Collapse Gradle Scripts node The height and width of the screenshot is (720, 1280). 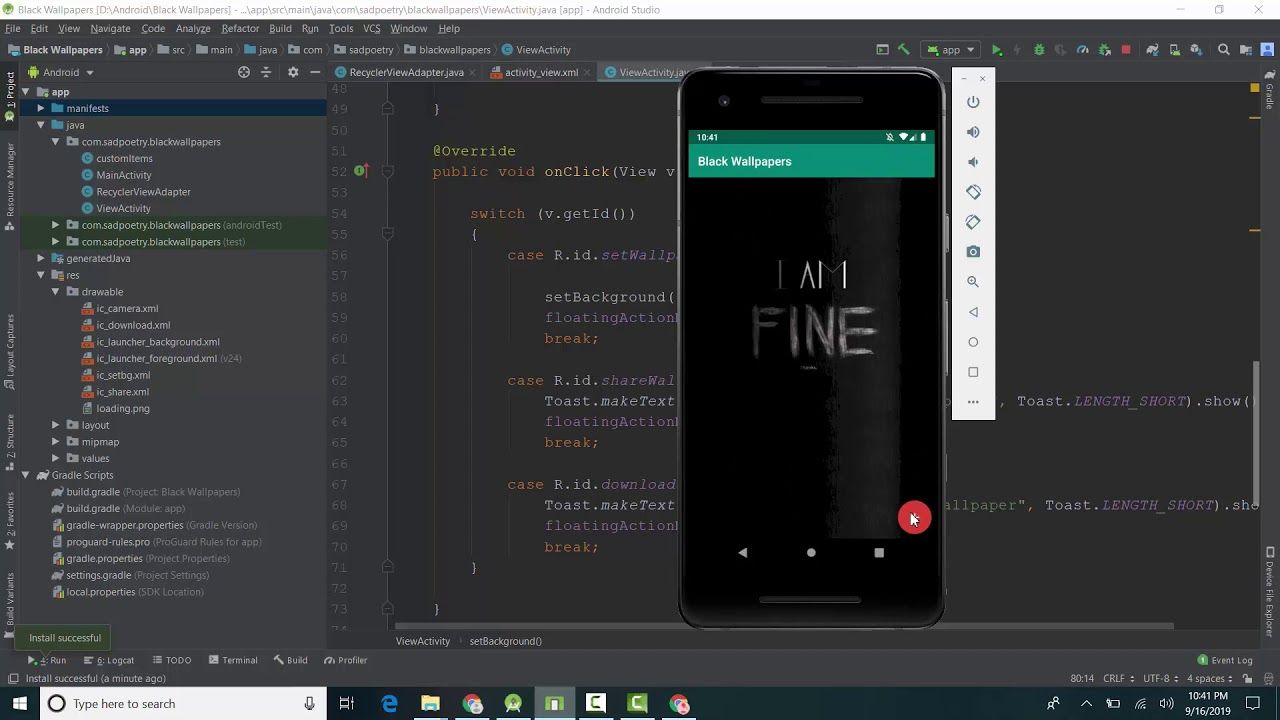pos(26,475)
